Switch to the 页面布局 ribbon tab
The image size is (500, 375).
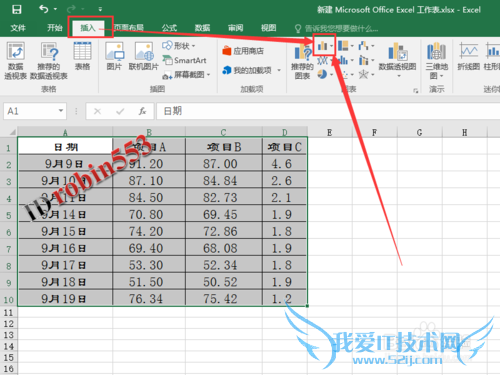click(x=129, y=28)
